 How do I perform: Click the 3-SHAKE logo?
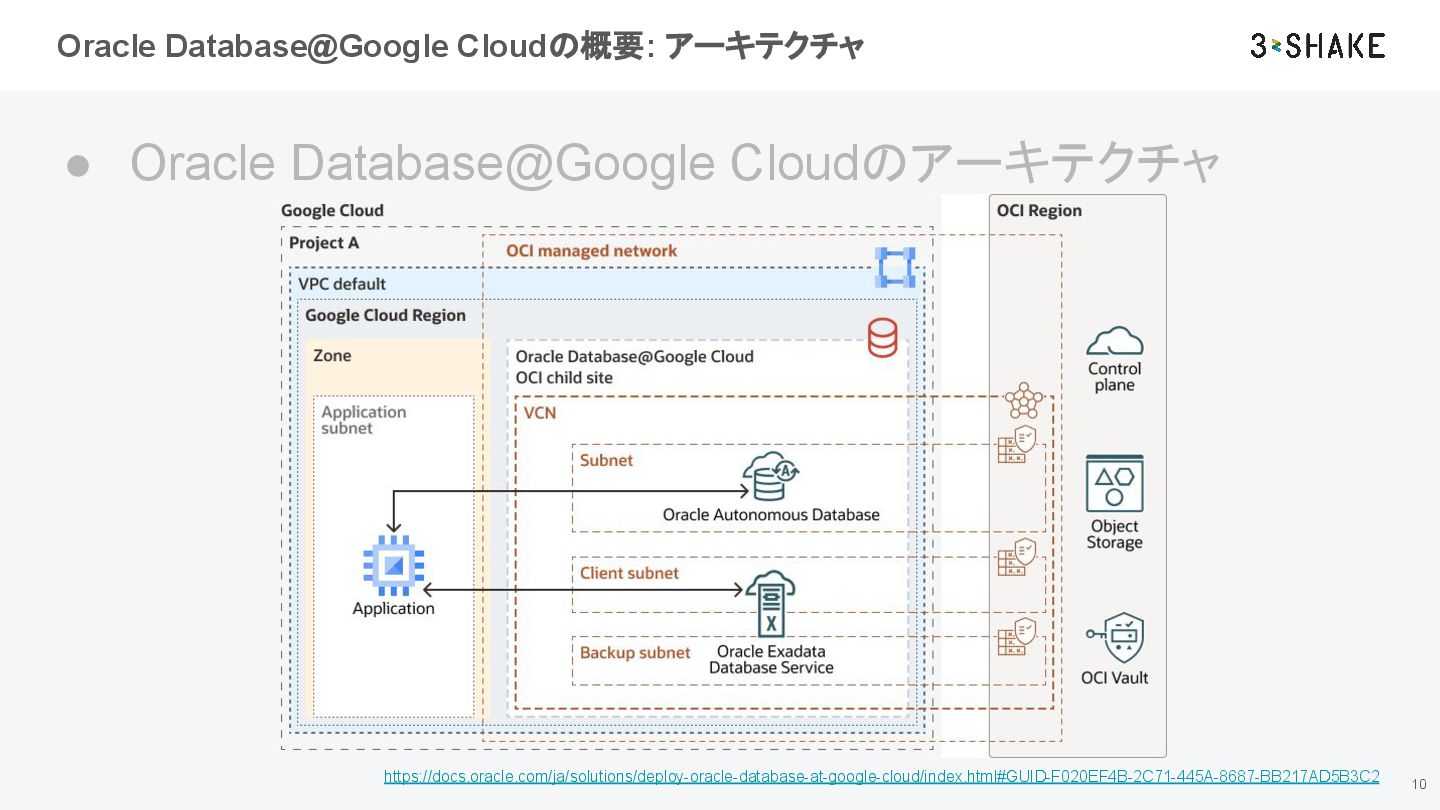point(1318,46)
